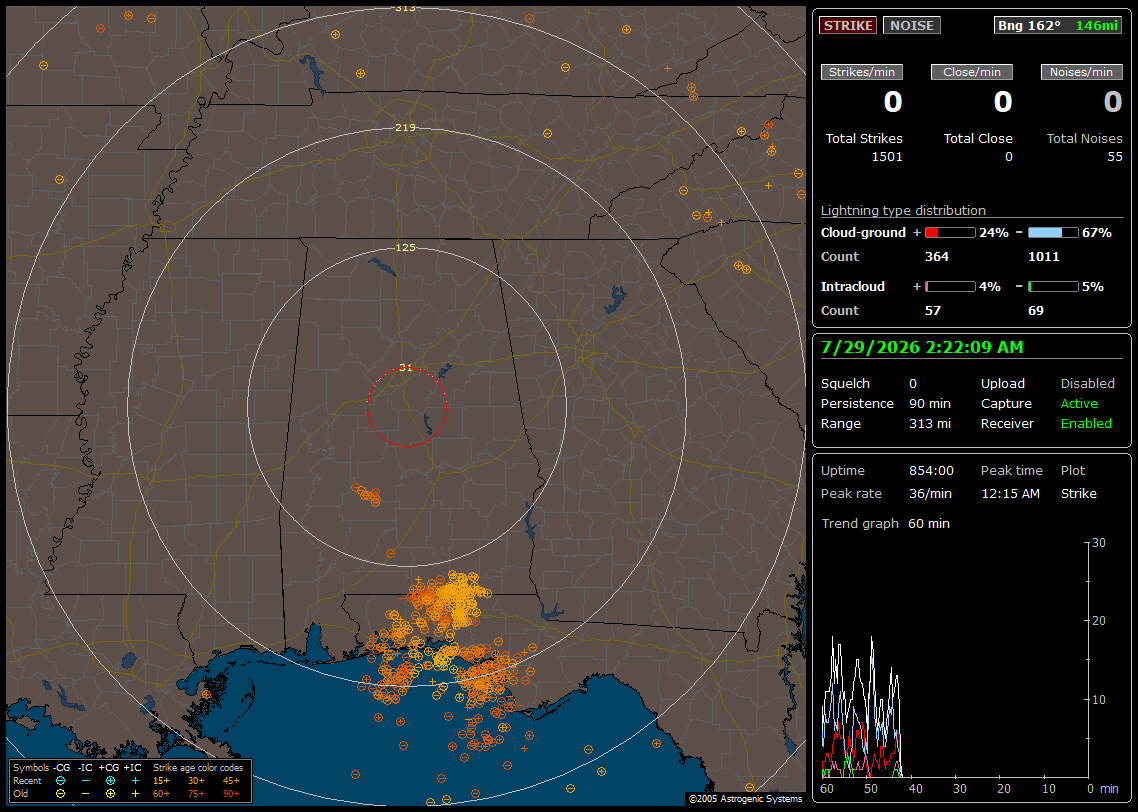Click the Bng 162° 146mi bearing readout
The image size is (1138, 812).
pyautogui.click(x=1058, y=25)
